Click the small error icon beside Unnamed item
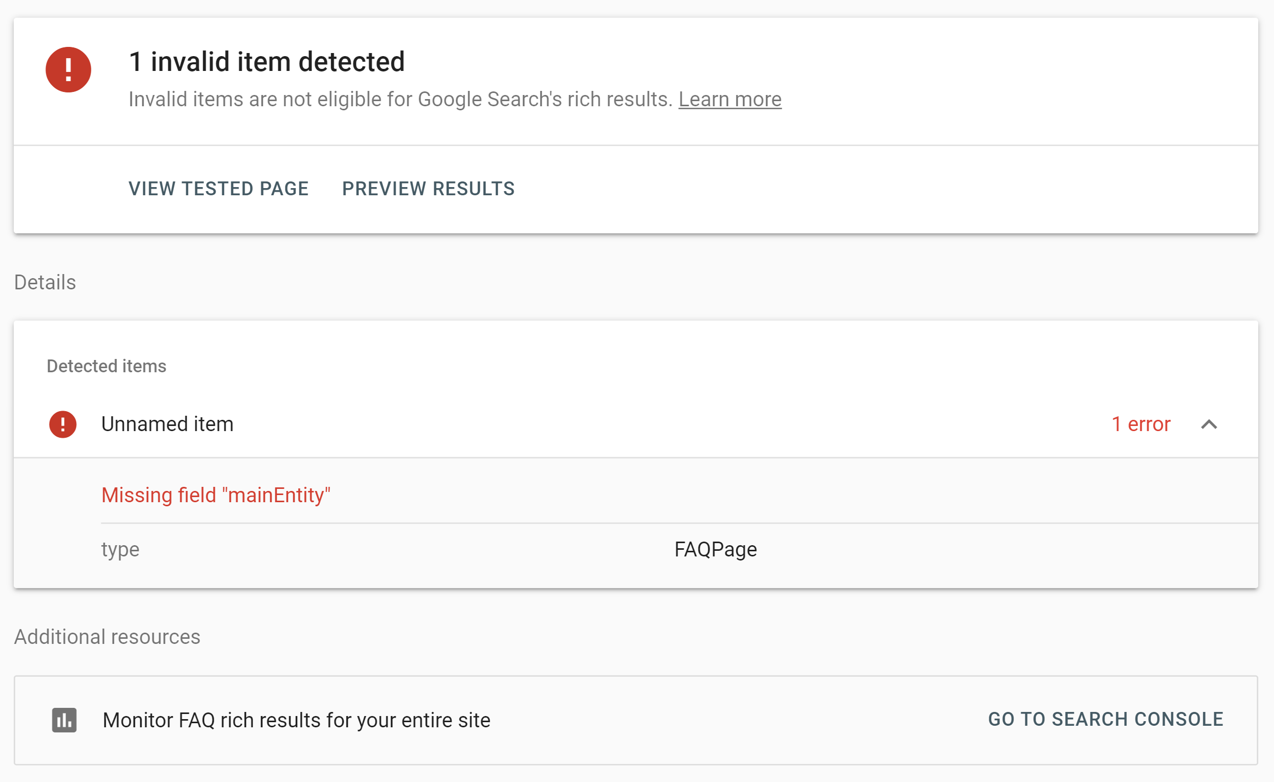 point(63,424)
